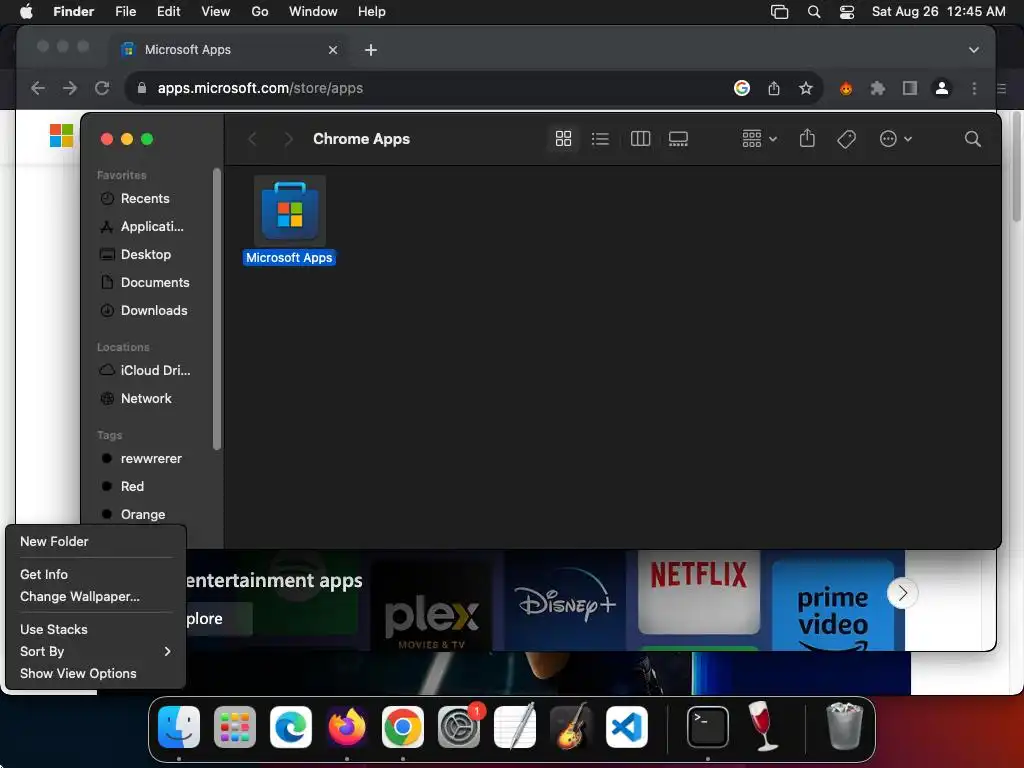This screenshot has width=1024, height=768.
Task: Expand Chrome tab search chevron
Action: pos(974,50)
